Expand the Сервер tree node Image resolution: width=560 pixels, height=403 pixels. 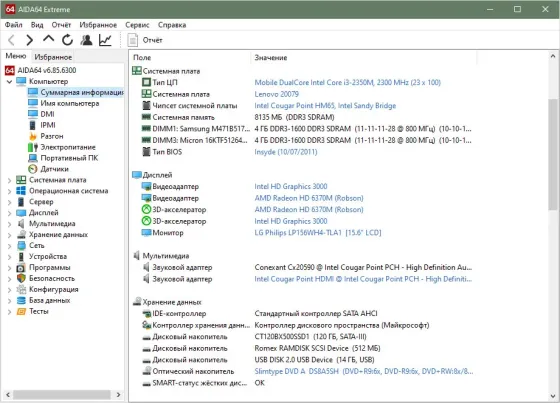tap(9, 202)
